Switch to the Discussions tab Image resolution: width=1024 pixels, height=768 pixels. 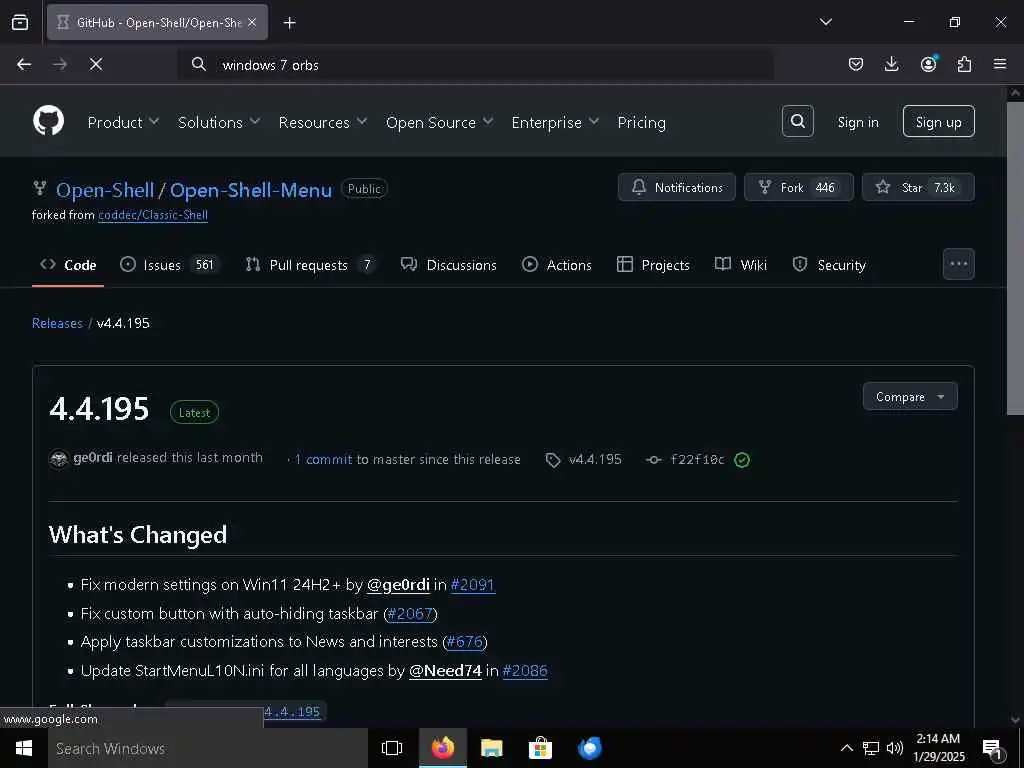click(x=449, y=264)
